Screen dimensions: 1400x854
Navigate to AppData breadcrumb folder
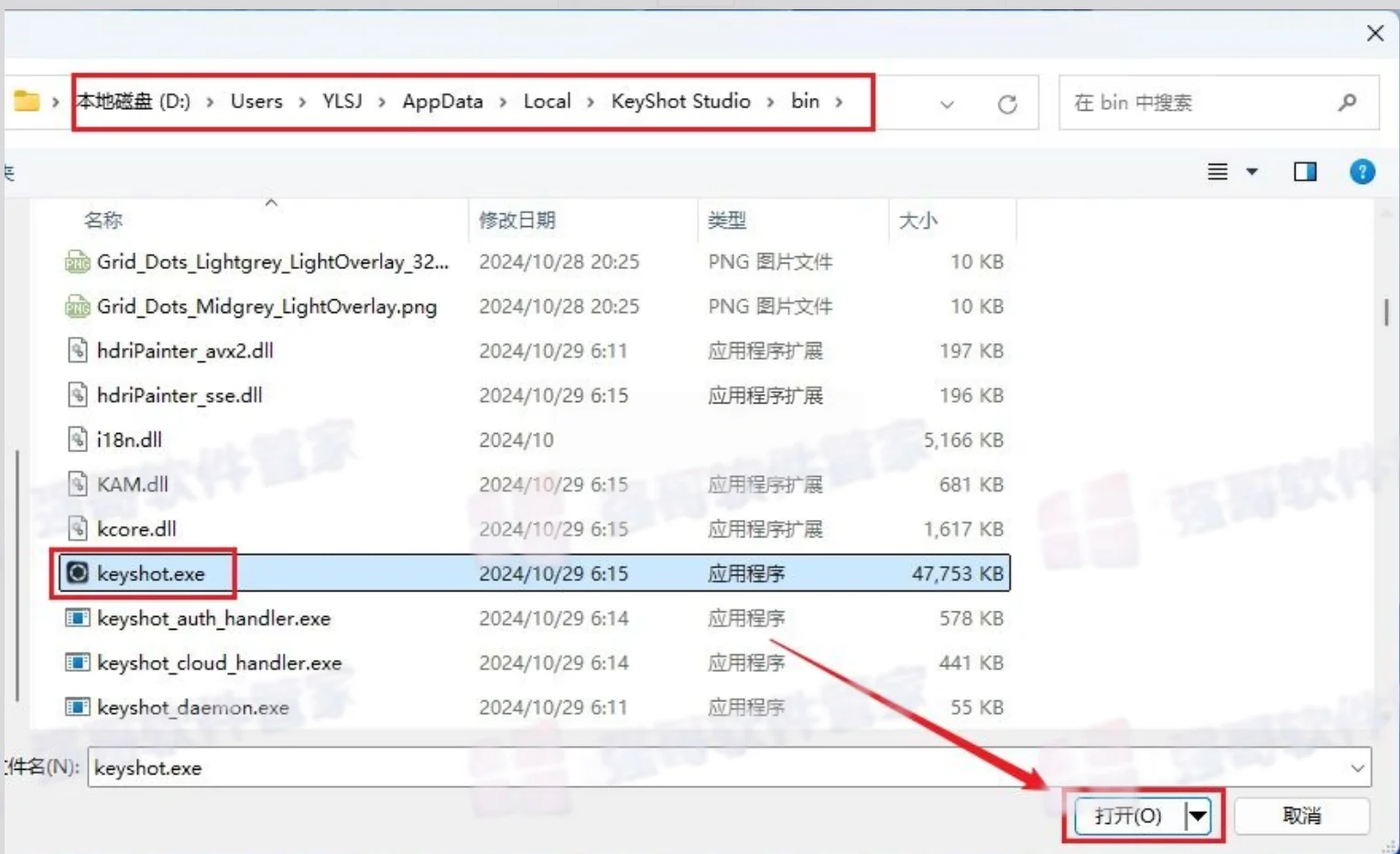click(x=442, y=101)
